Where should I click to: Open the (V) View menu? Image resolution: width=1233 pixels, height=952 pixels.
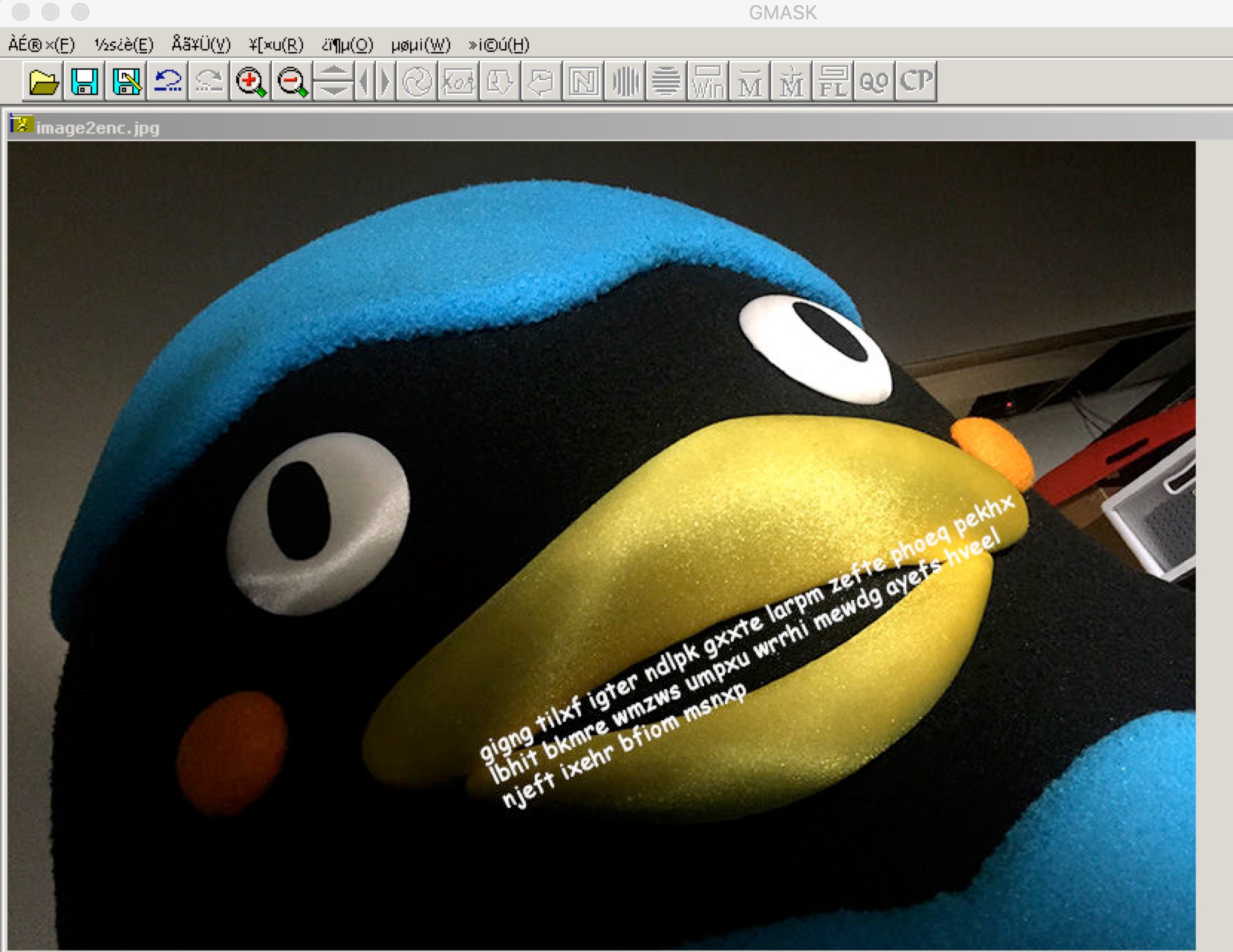coord(201,45)
